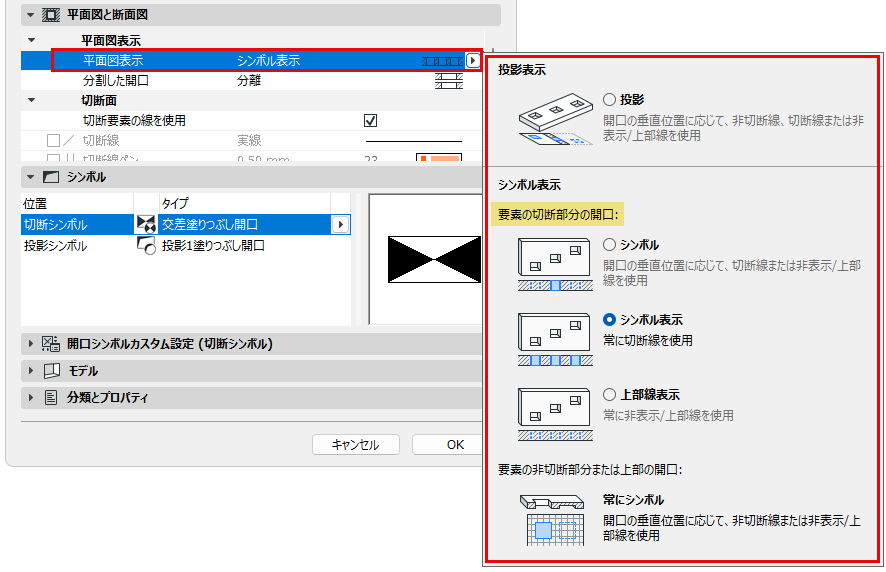Click the 切断シンボル crossed-fill icon
Viewport: 886px width, 572px height.
point(146,224)
